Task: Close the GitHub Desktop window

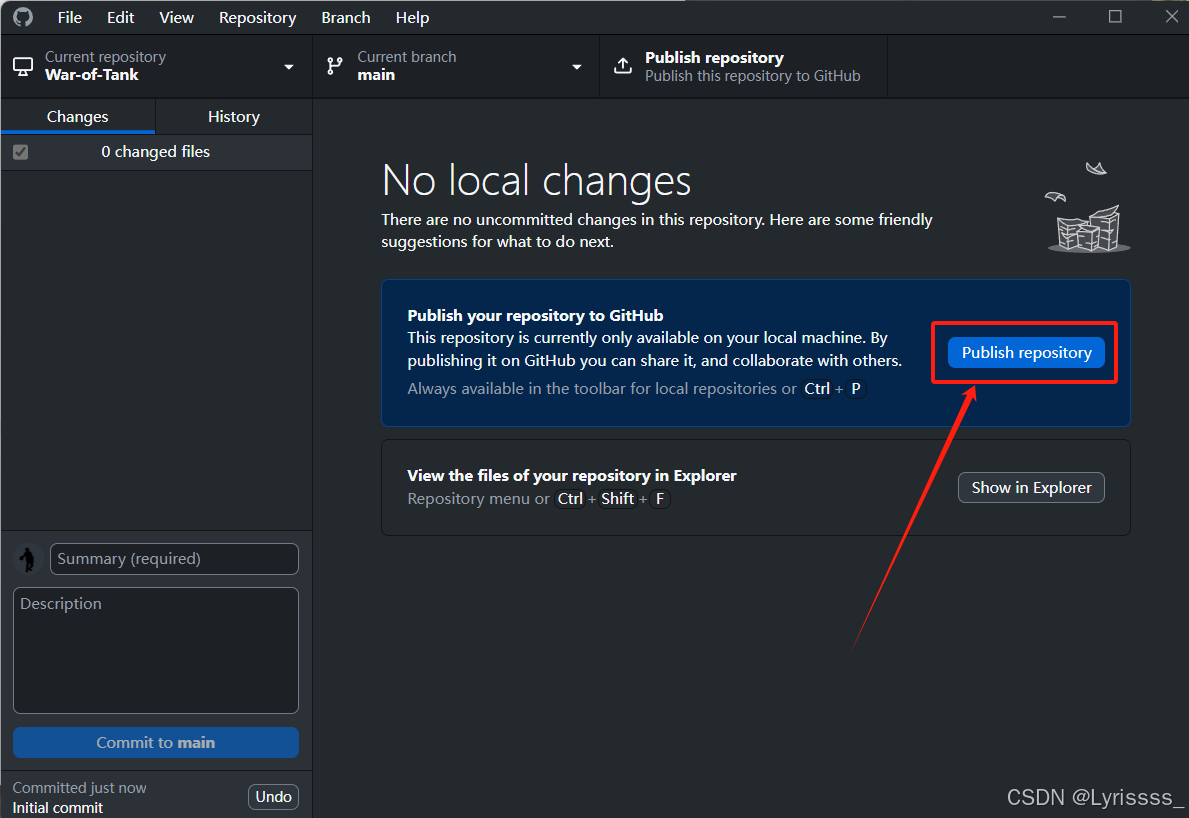Action: [x=1172, y=17]
